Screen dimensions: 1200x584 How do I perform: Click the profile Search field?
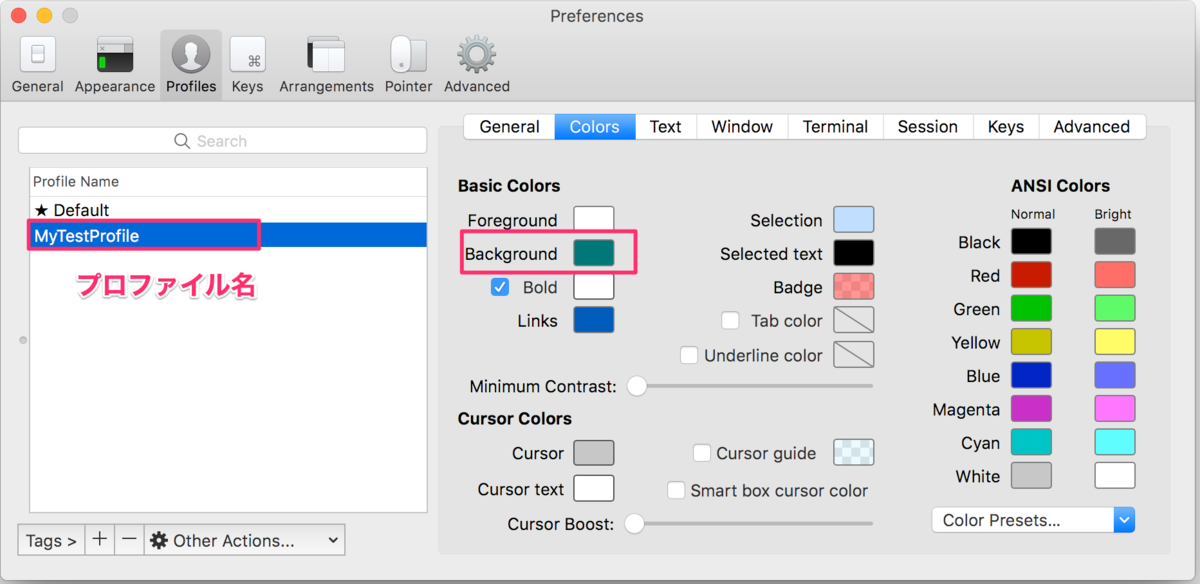pyautogui.click(x=222, y=141)
